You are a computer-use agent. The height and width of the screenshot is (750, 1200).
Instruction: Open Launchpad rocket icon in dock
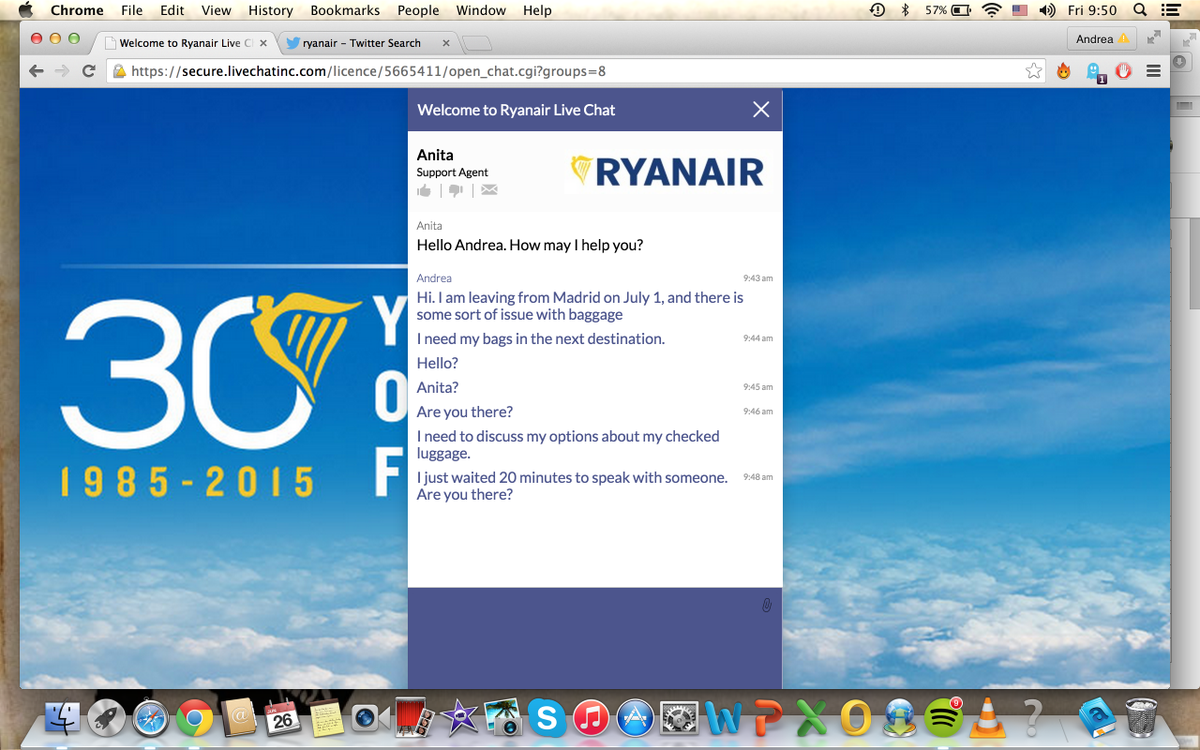pyautogui.click(x=107, y=716)
